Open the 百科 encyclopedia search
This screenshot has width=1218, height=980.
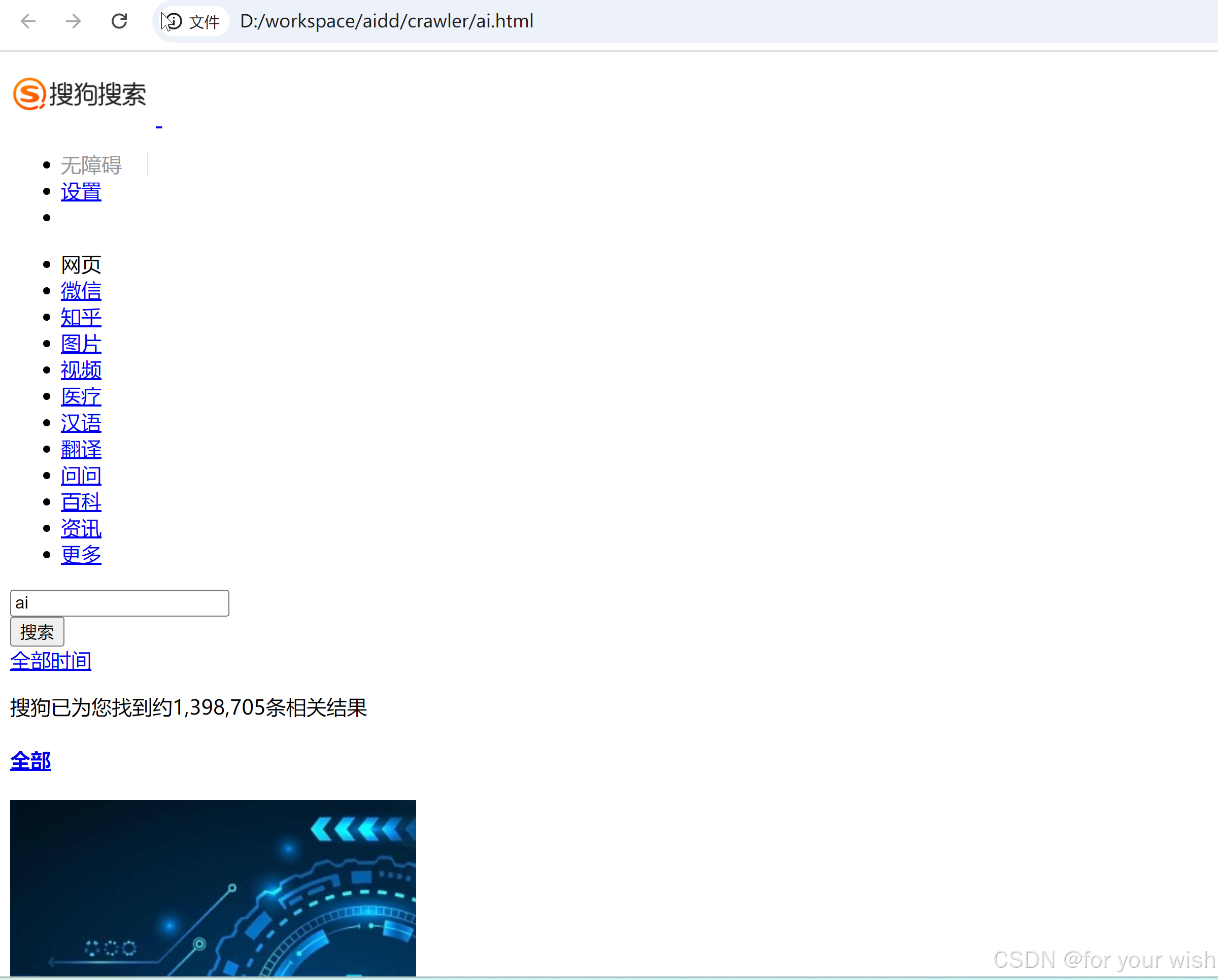pyautogui.click(x=81, y=501)
